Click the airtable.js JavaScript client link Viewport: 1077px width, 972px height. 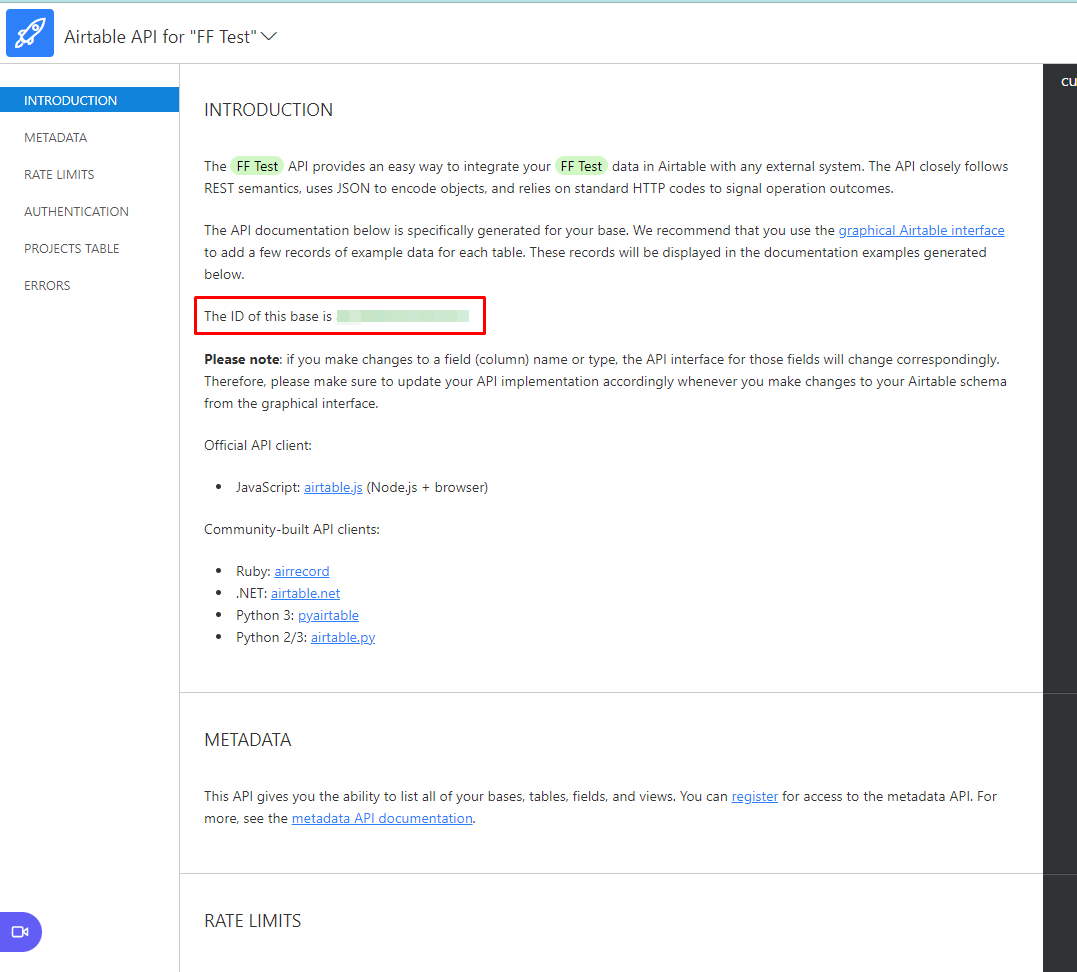(x=333, y=487)
